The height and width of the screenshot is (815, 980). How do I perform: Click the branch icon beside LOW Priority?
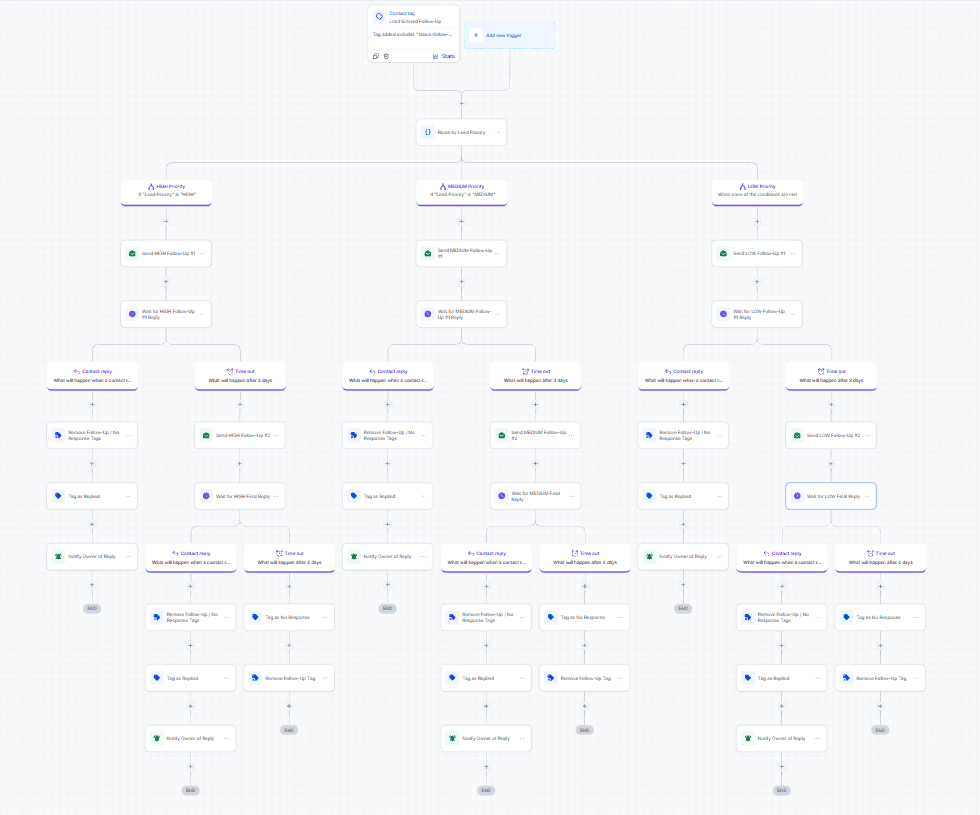[x=742, y=186]
